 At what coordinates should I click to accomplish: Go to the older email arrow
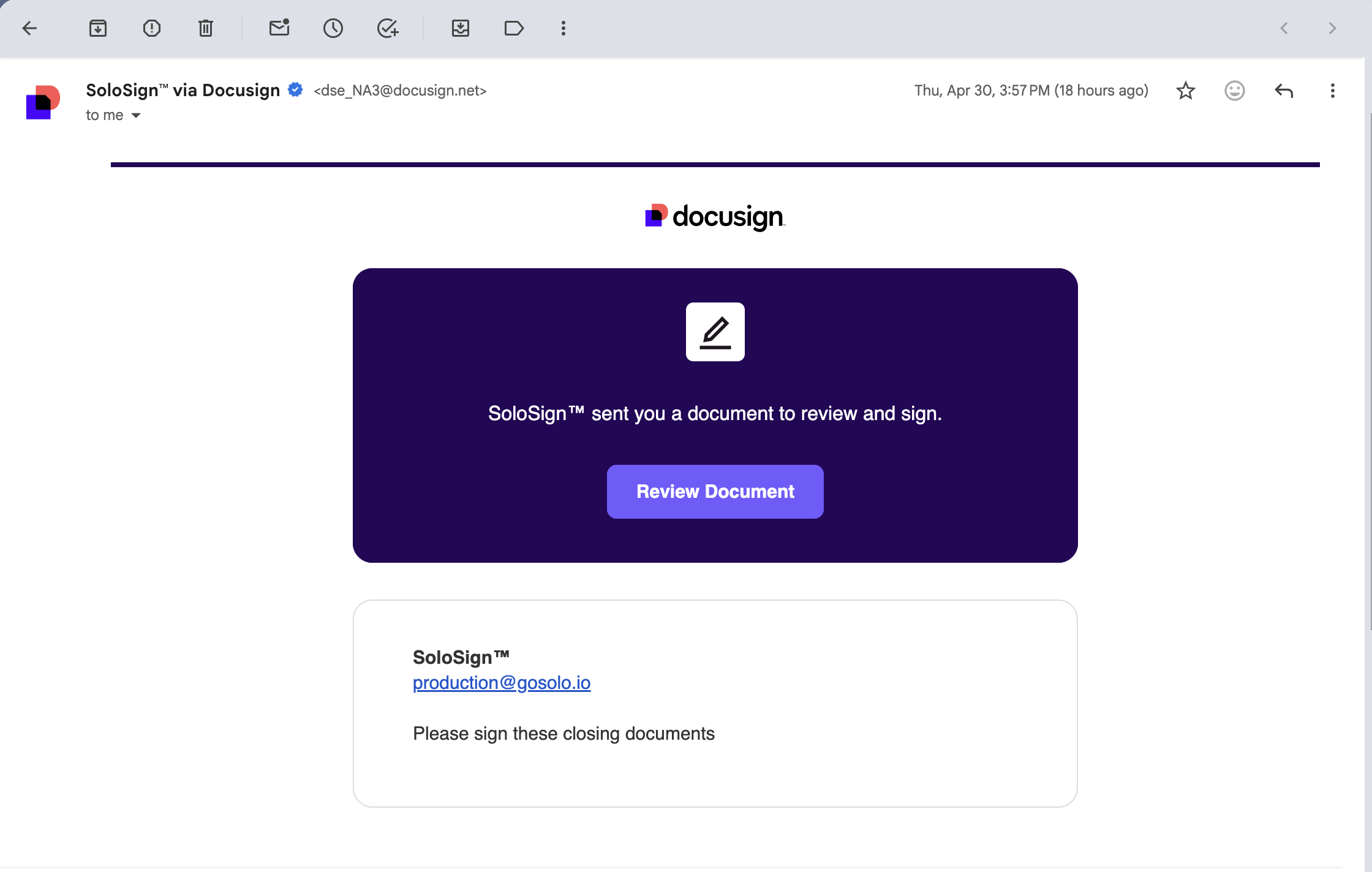click(1332, 28)
